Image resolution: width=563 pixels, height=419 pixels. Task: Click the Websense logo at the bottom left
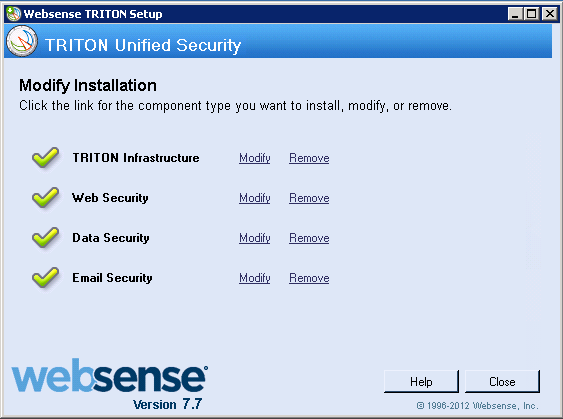[x=110, y=376]
